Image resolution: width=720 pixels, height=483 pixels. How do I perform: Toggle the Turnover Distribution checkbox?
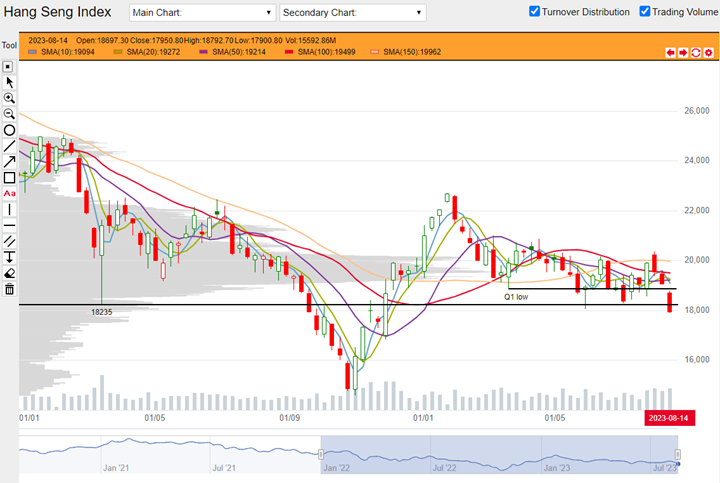click(x=534, y=11)
